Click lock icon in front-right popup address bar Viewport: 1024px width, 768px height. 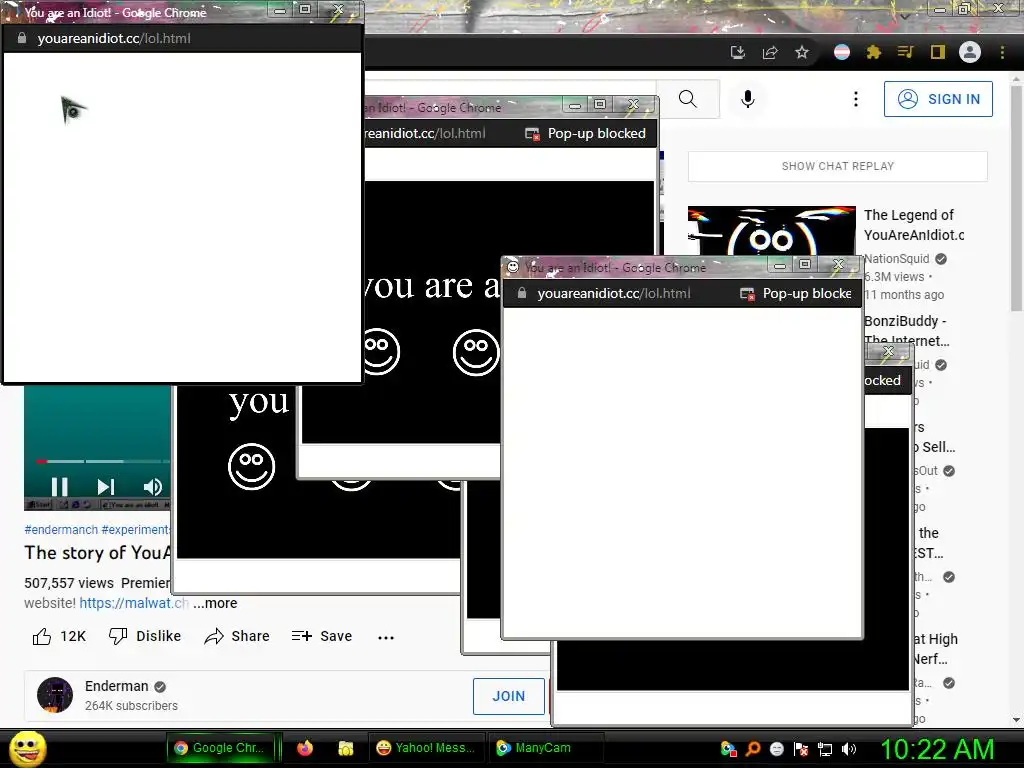point(521,293)
